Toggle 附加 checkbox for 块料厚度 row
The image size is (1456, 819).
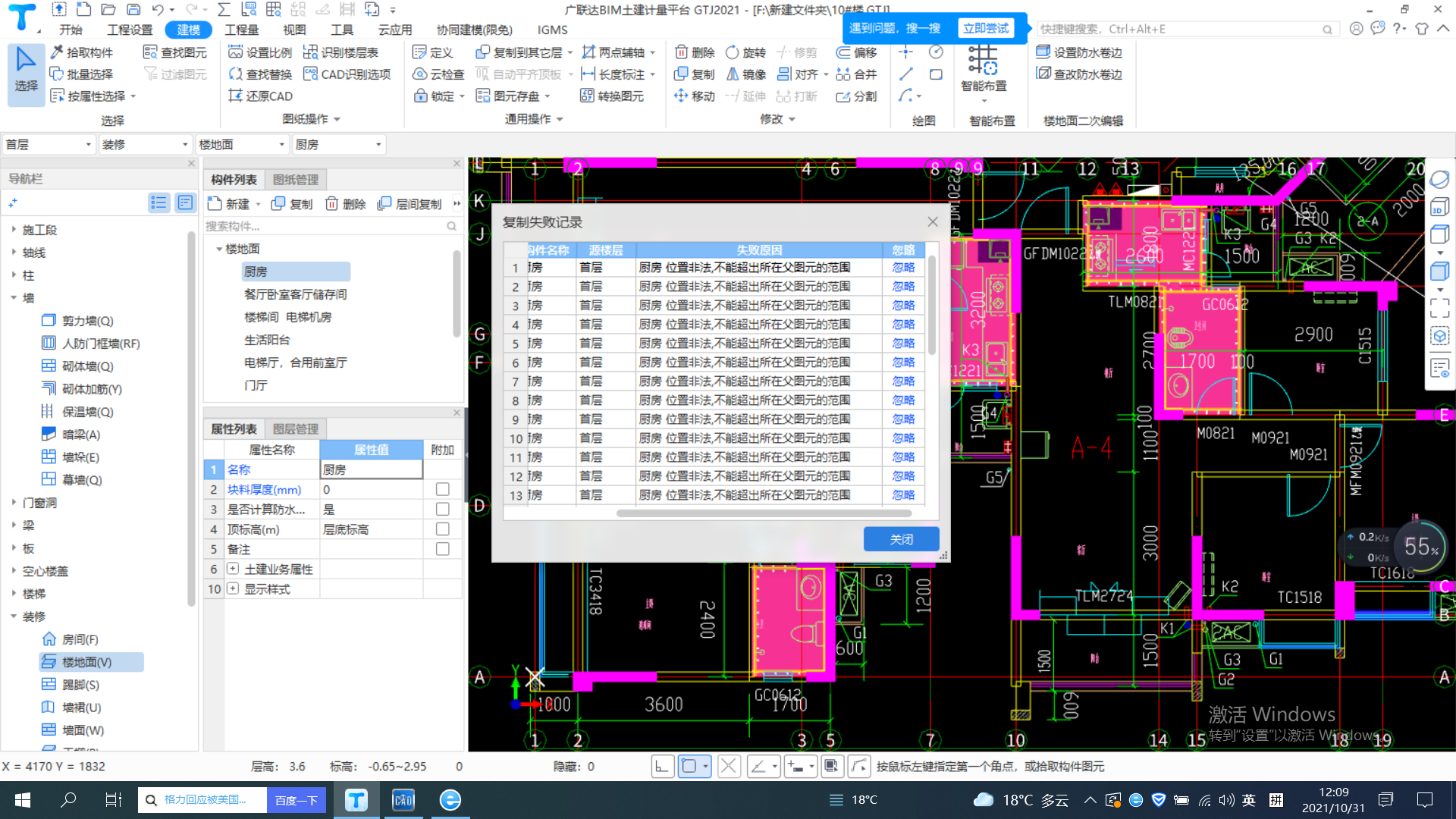pyautogui.click(x=443, y=490)
